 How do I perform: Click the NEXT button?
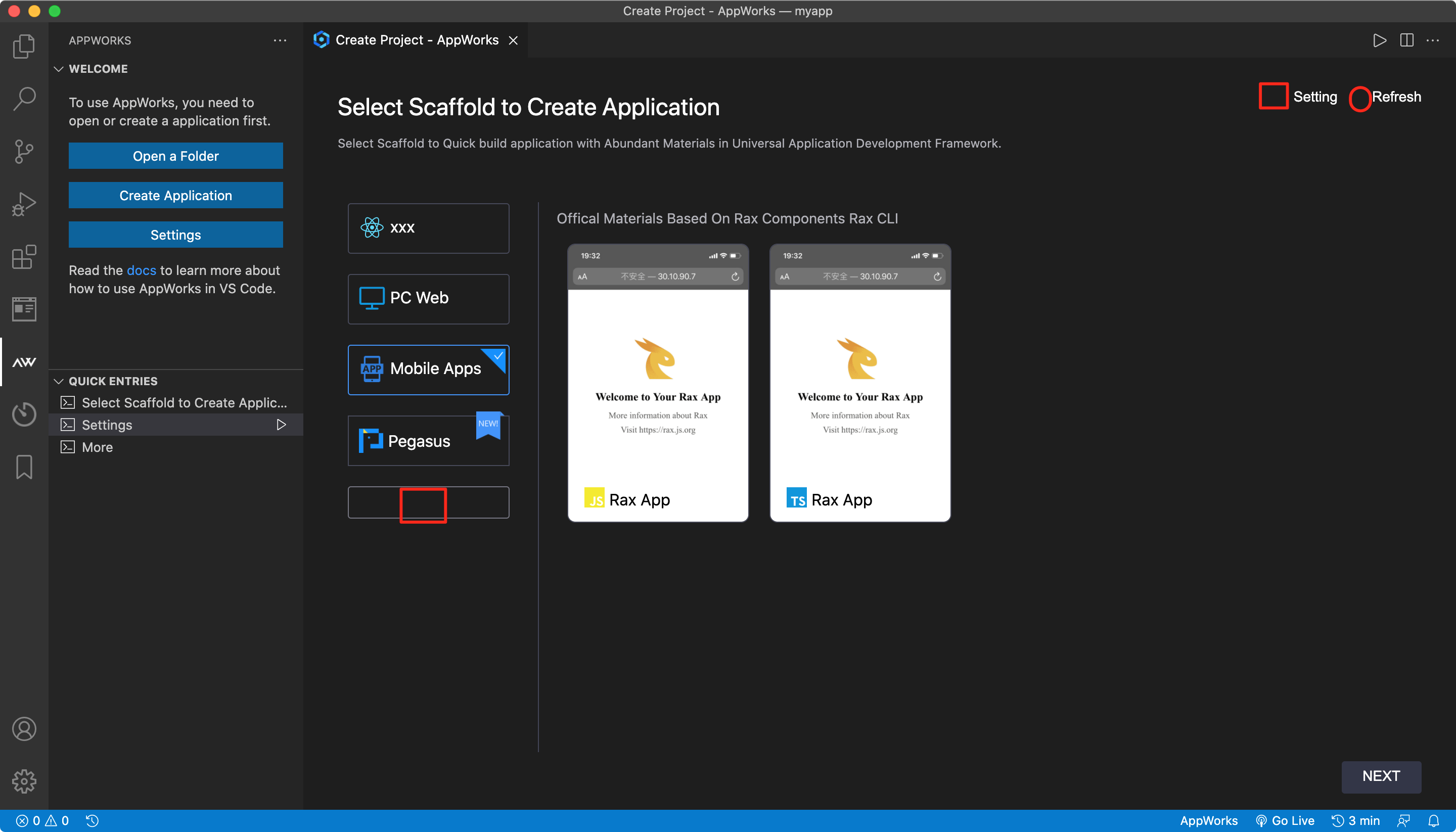(x=1381, y=776)
